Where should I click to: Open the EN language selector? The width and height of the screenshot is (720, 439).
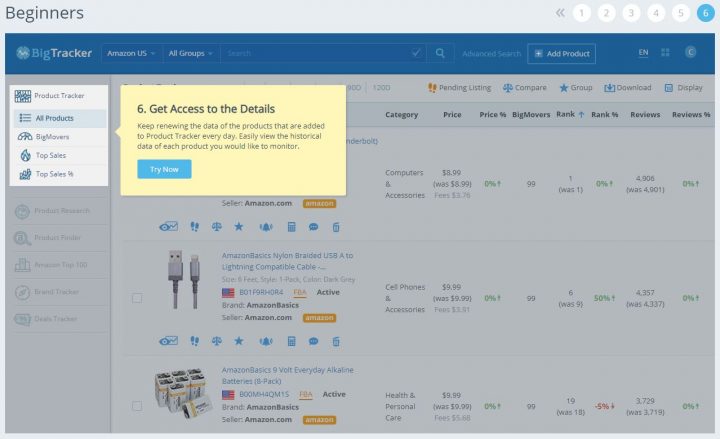tap(643, 53)
